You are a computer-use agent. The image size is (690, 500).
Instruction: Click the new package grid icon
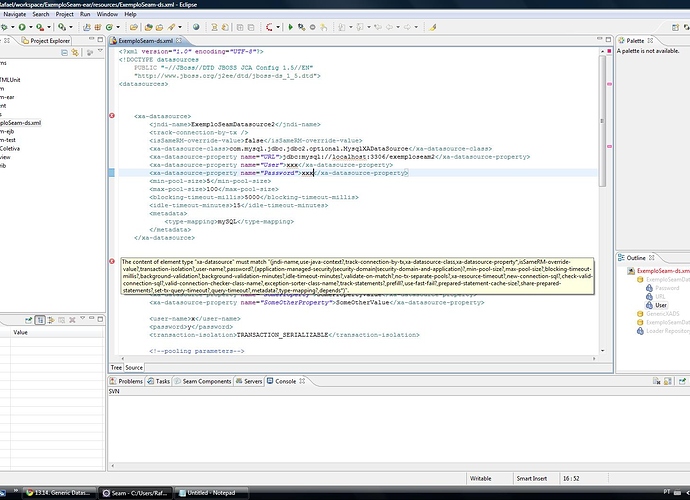point(98,27)
